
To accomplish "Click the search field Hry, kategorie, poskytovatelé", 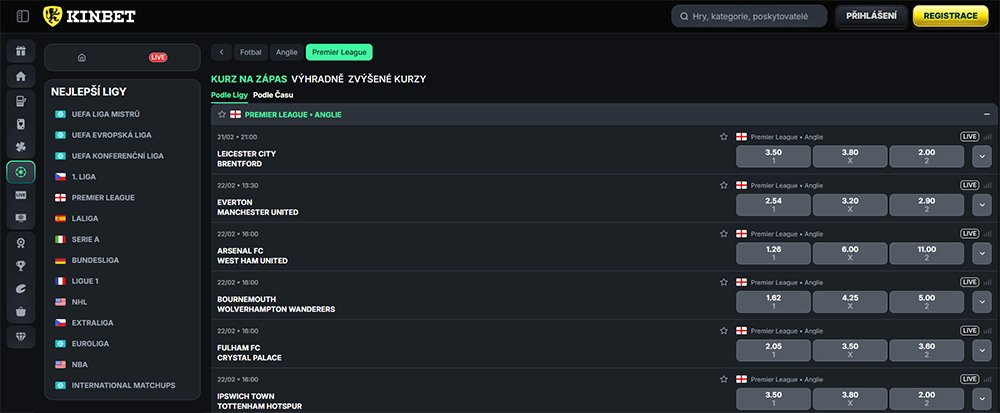I will point(749,17).
